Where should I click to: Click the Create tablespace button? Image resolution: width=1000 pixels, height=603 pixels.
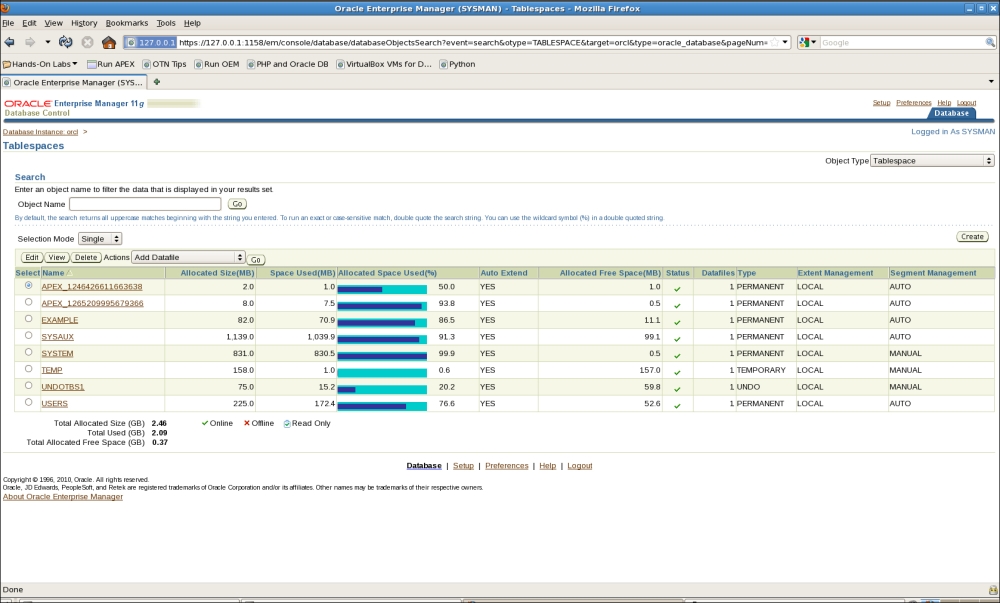[x=973, y=236]
